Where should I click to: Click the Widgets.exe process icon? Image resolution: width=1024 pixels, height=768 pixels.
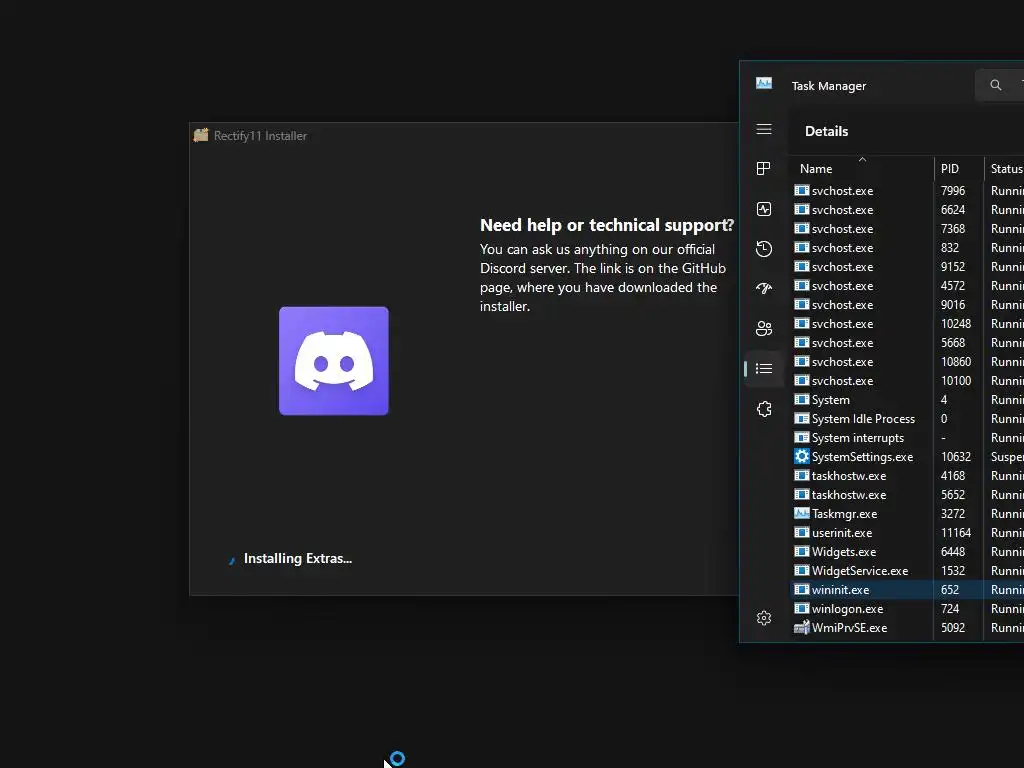801,552
